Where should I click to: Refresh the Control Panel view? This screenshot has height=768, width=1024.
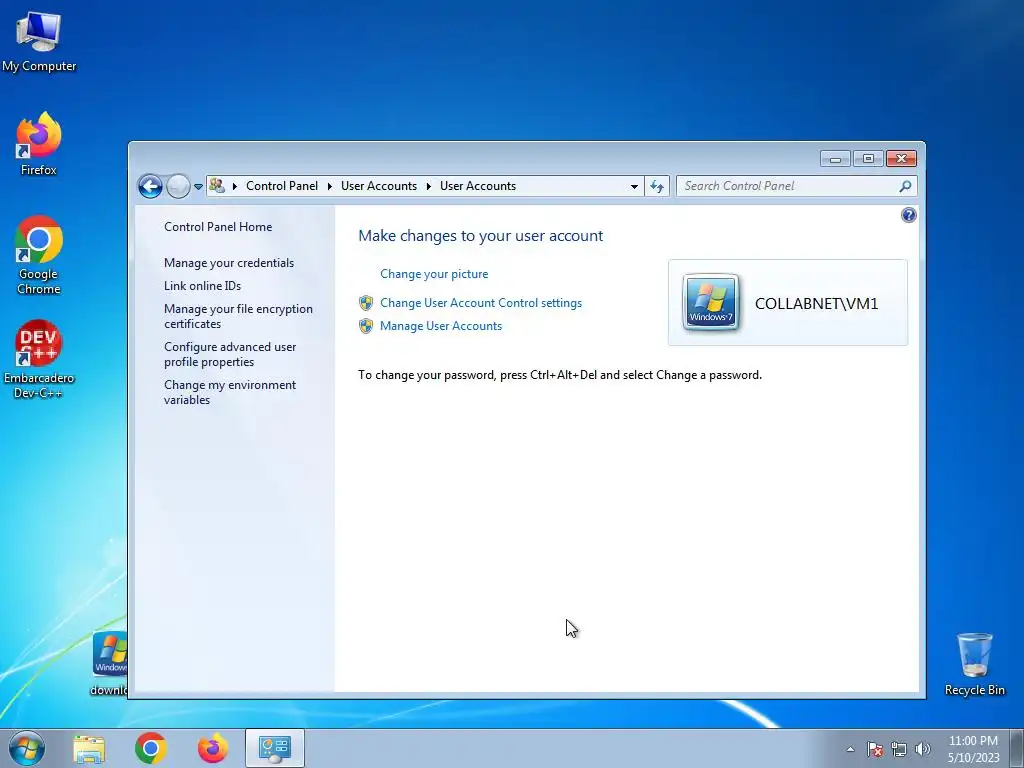pos(657,187)
